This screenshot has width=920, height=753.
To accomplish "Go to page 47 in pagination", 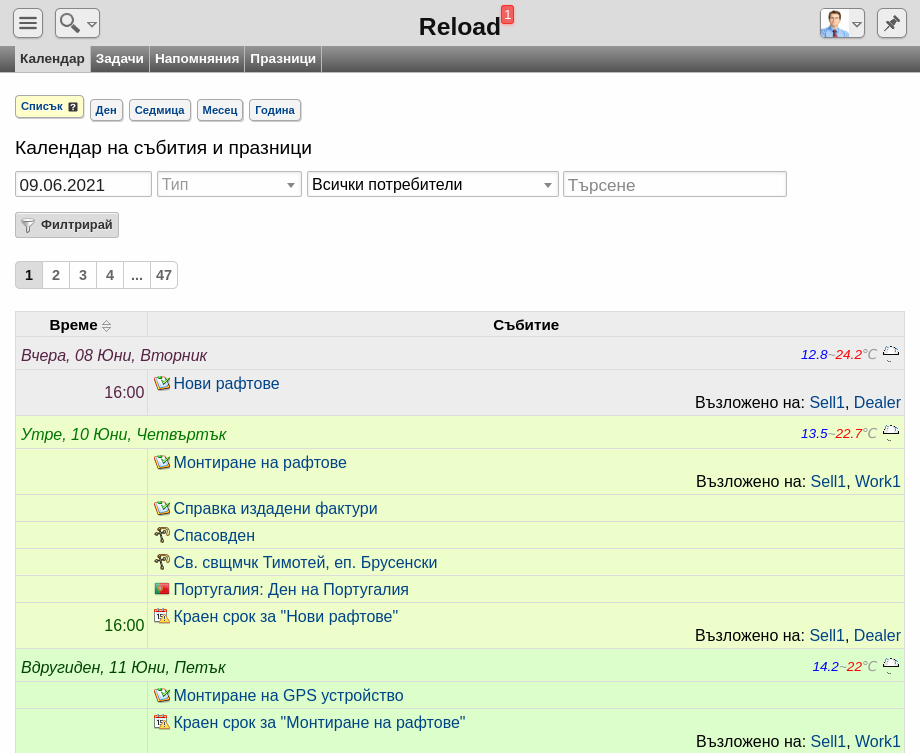I will point(164,275).
